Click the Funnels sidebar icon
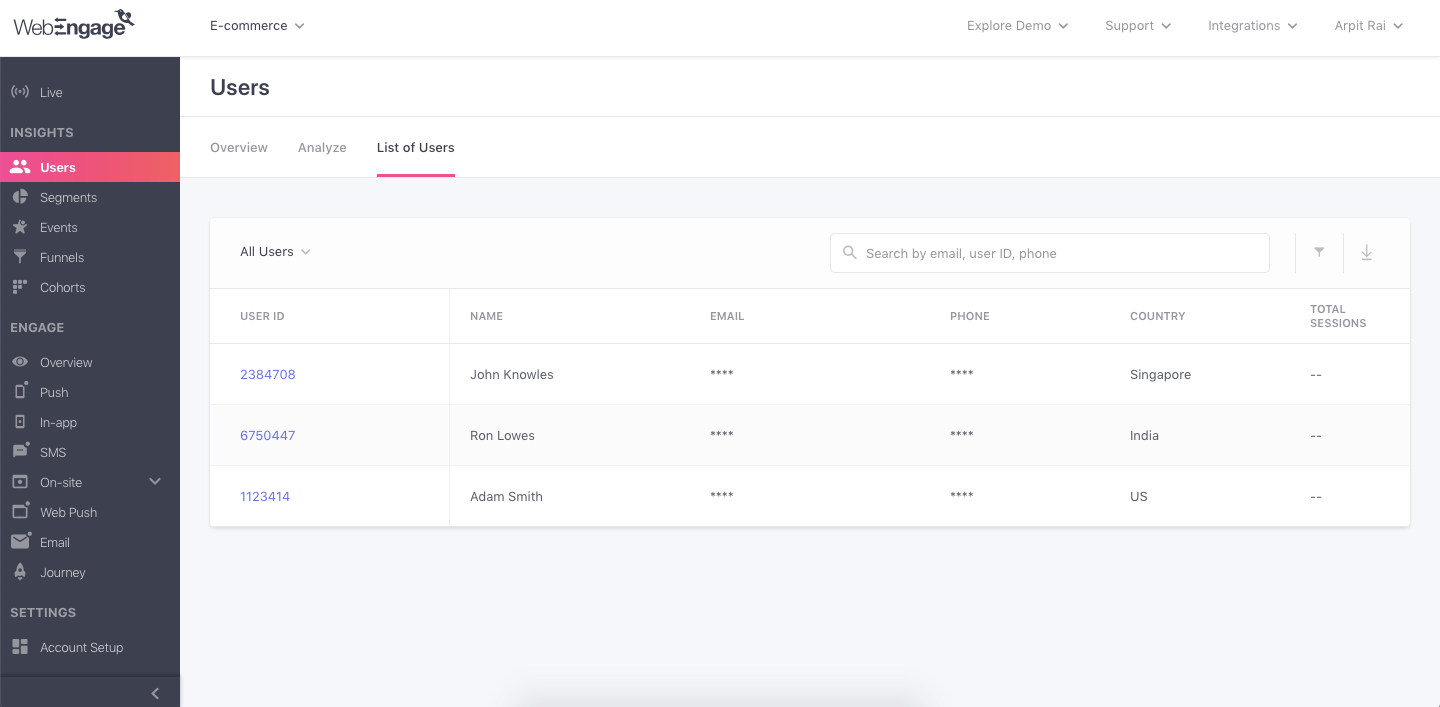Viewport: 1440px width, 707px height. click(x=20, y=257)
